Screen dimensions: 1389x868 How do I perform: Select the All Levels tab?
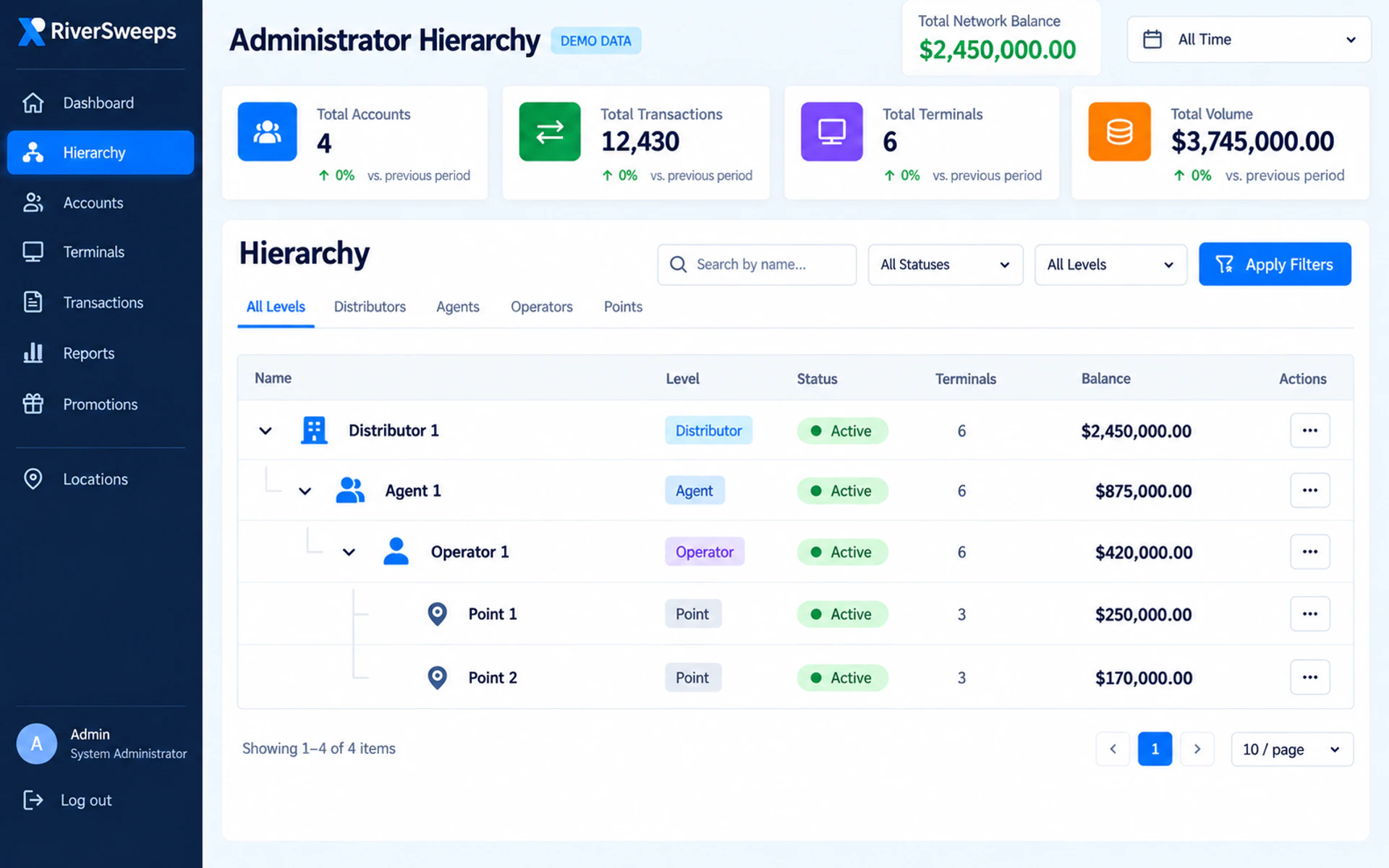coord(276,307)
